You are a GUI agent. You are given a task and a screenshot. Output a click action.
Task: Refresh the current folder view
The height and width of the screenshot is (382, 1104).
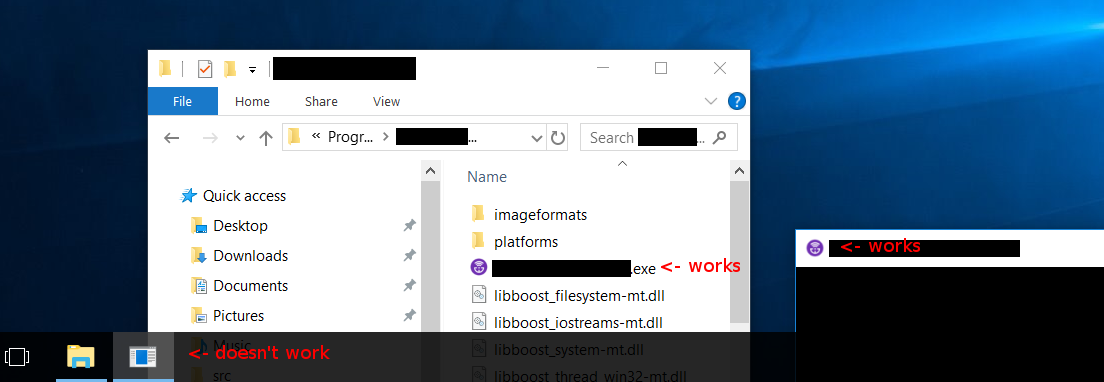coord(558,138)
